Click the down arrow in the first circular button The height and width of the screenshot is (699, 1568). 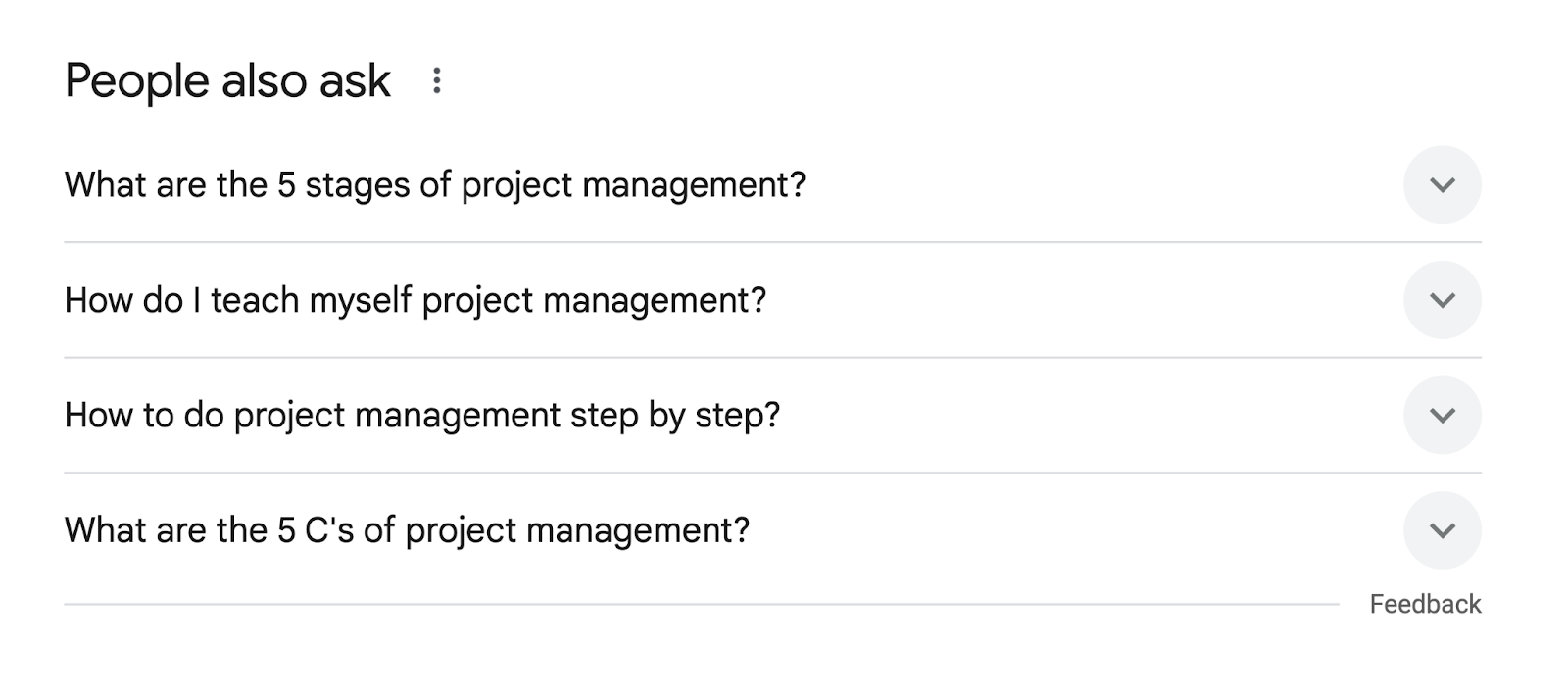[1443, 185]
